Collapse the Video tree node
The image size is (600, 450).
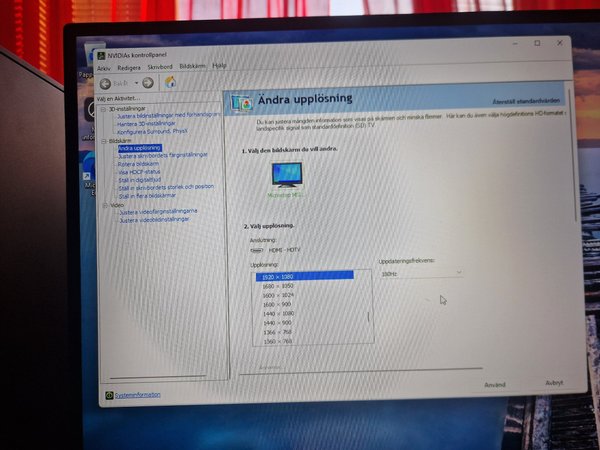[x=103, y=205]
